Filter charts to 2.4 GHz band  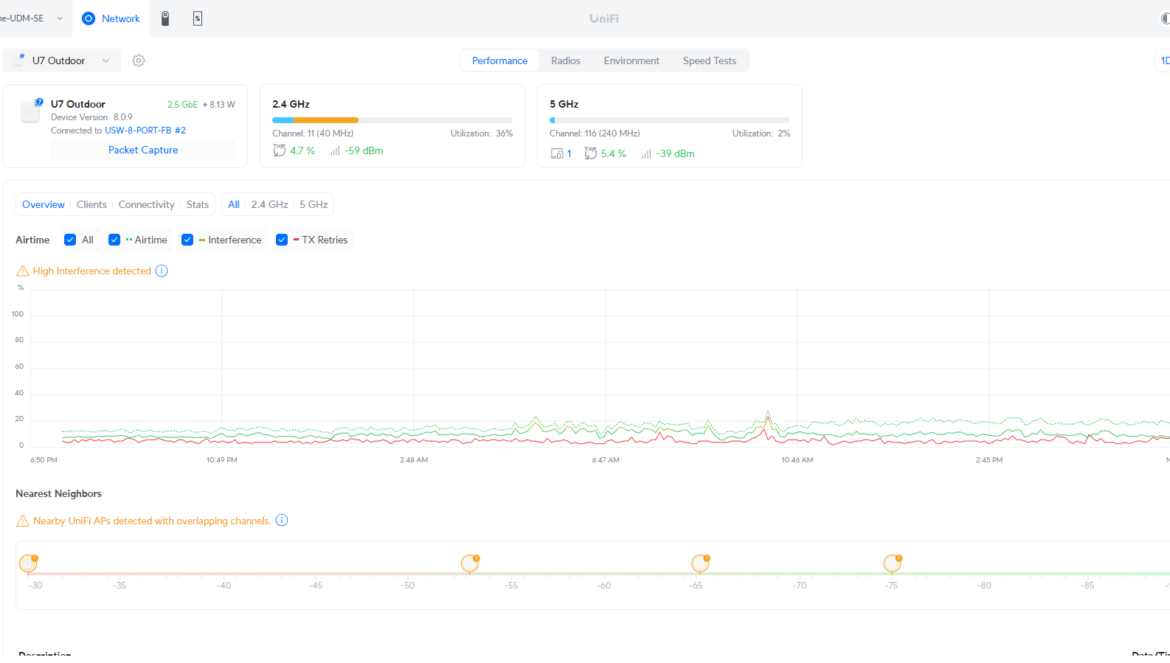click(x=269, y=204)
